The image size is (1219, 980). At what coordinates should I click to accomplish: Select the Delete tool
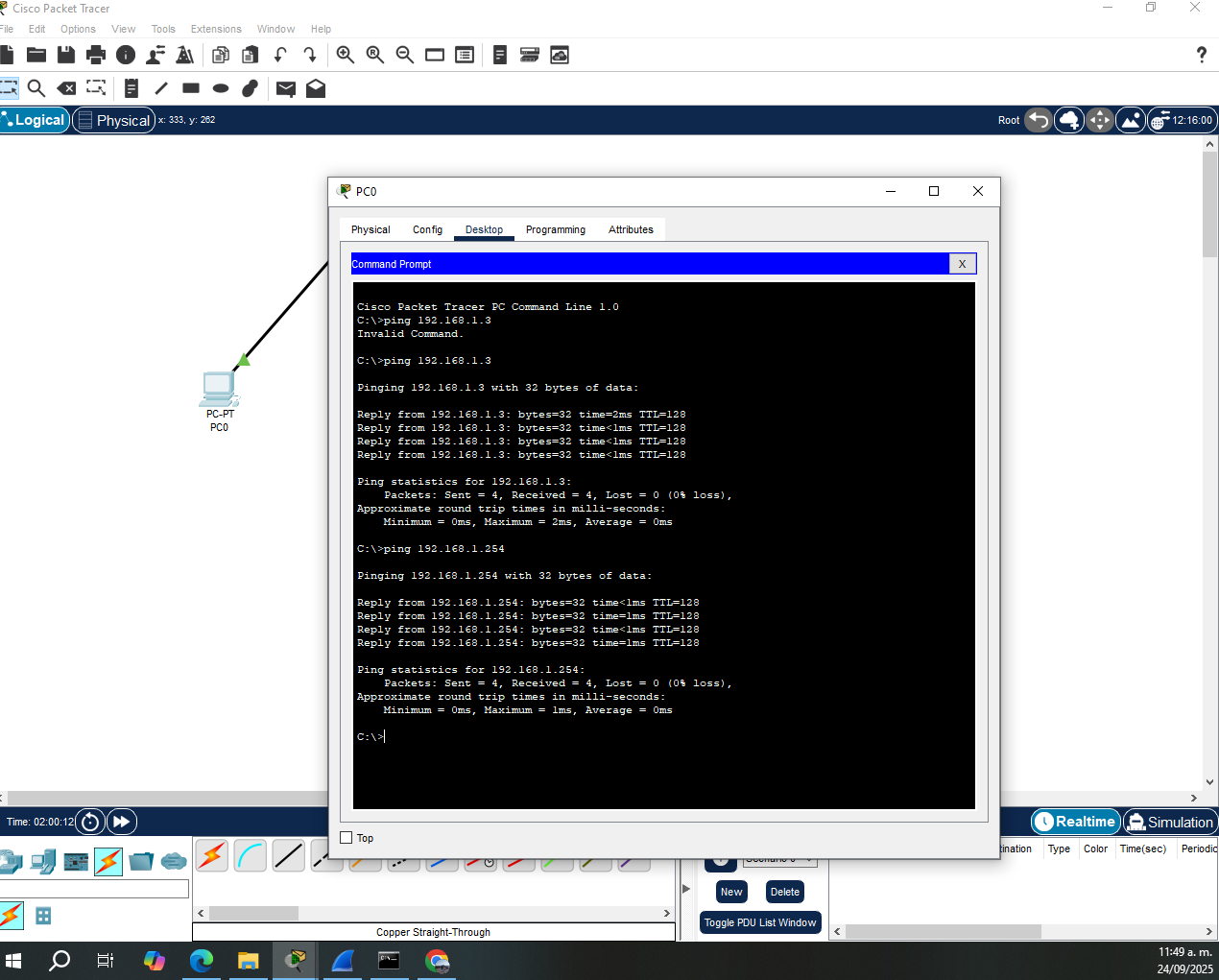point(66,88)
